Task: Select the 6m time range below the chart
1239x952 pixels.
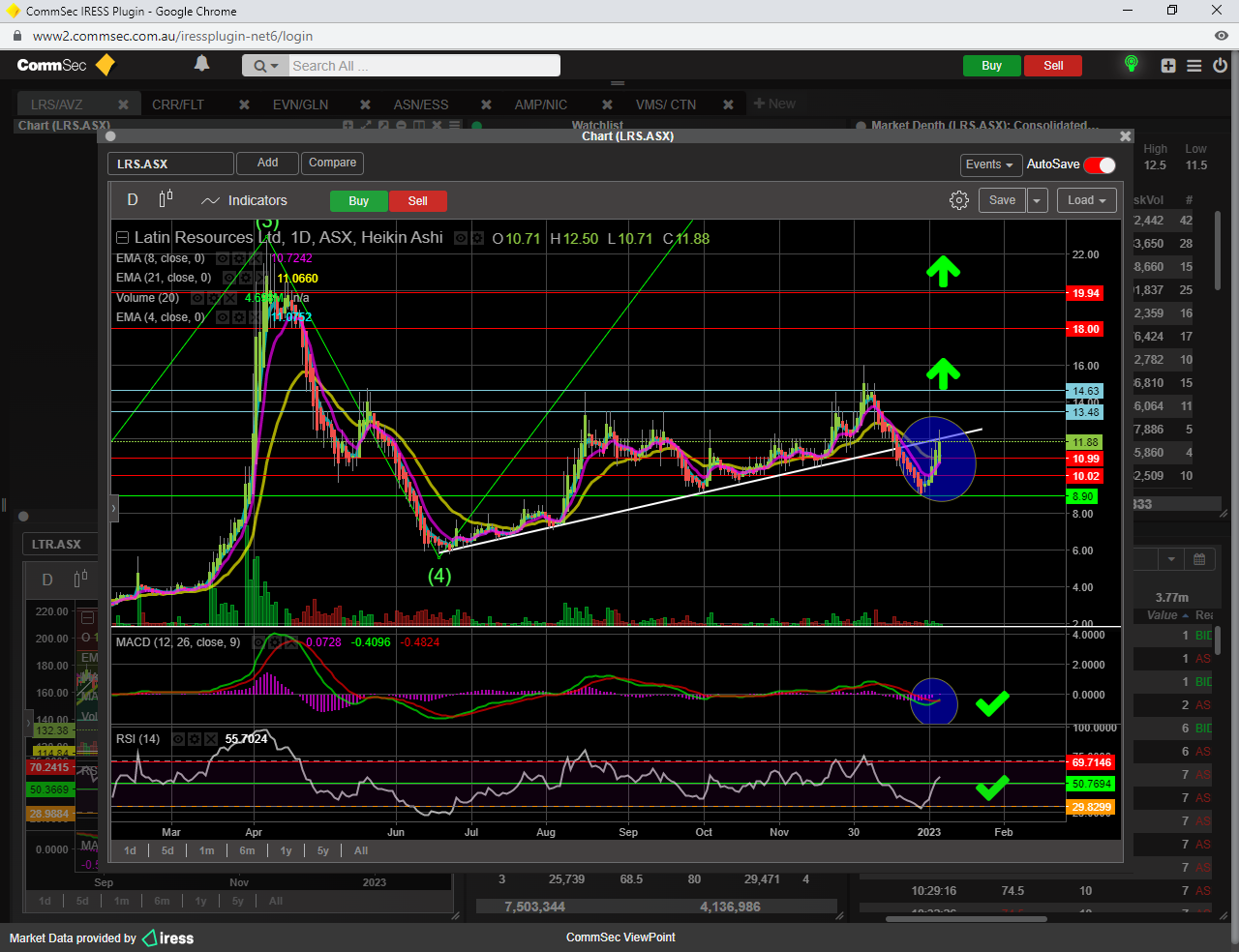Action: click(x=247, y=851)
